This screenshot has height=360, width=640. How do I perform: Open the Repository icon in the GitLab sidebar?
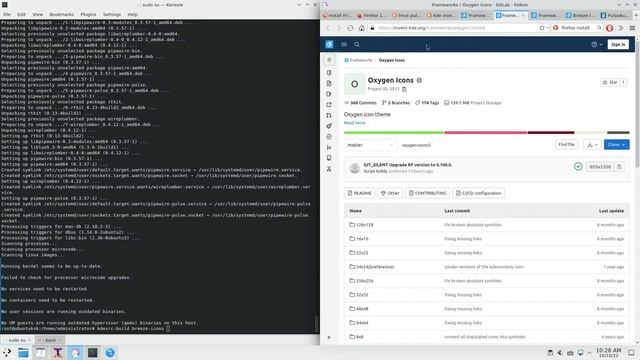click(329, 83)
